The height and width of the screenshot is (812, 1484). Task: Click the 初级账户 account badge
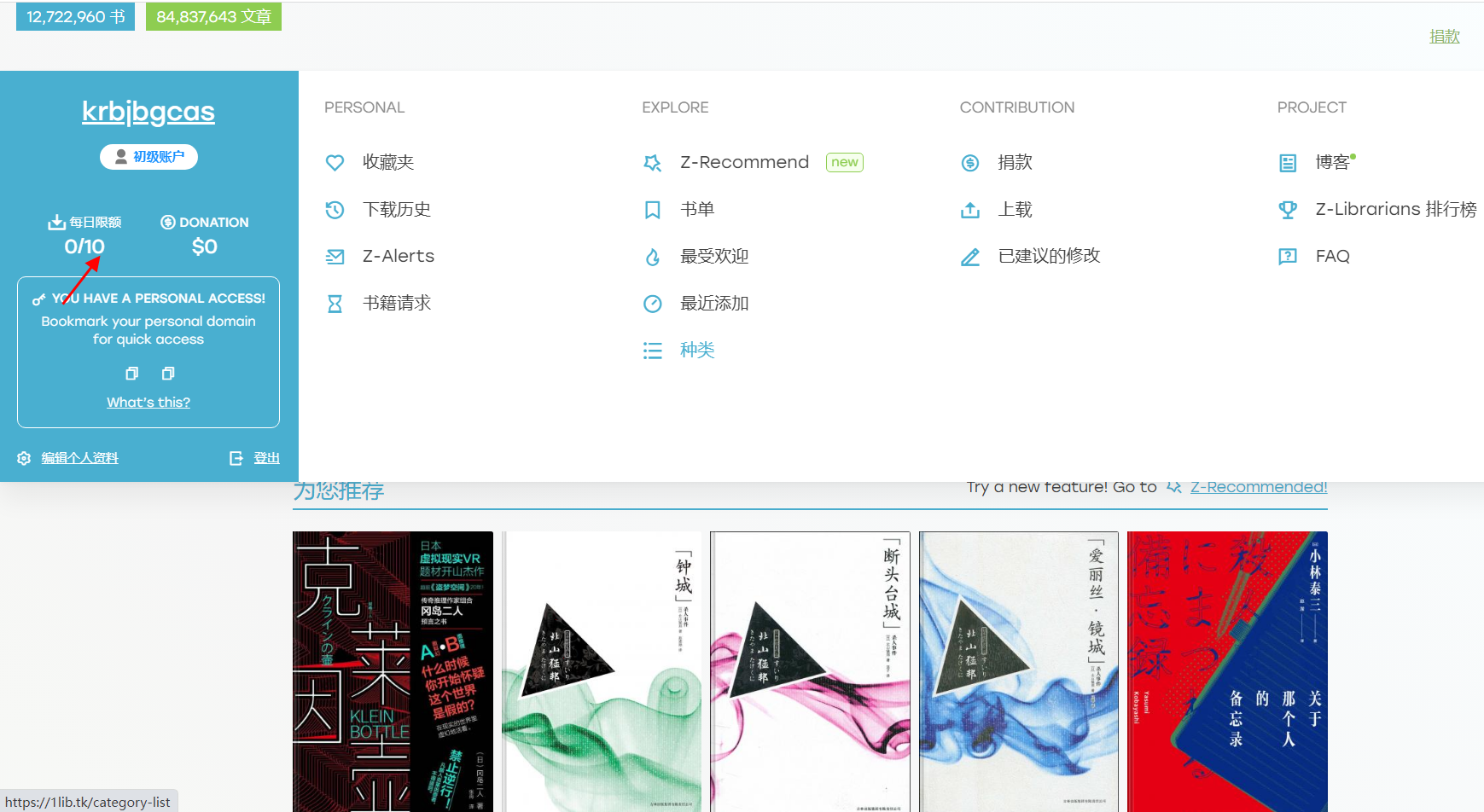click(148, 157)
